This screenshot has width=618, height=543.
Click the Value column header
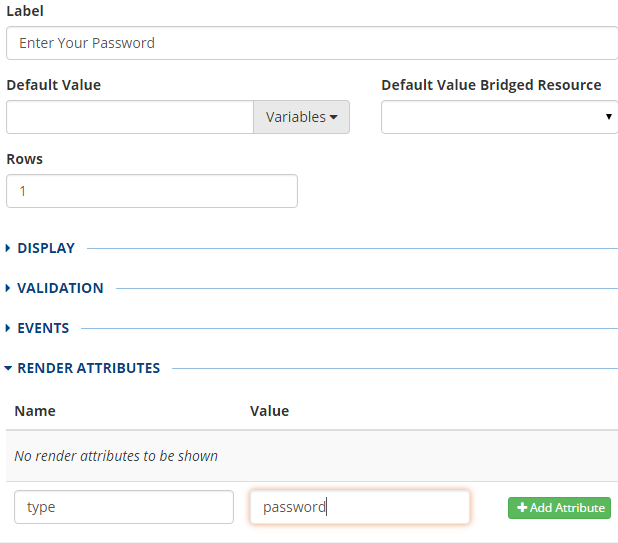(269, 411)
